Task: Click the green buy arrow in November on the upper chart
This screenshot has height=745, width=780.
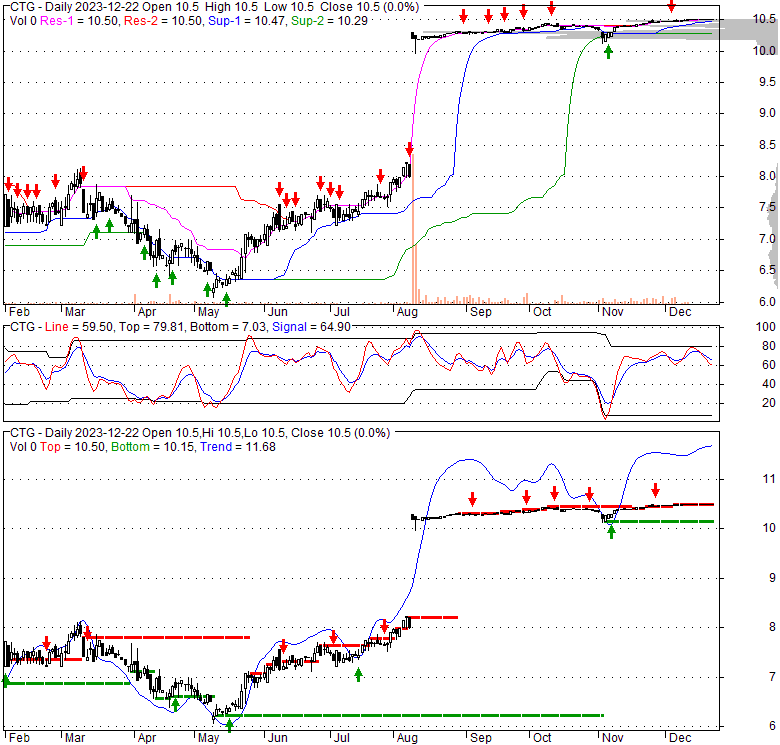Action: (x=608, y=52)
